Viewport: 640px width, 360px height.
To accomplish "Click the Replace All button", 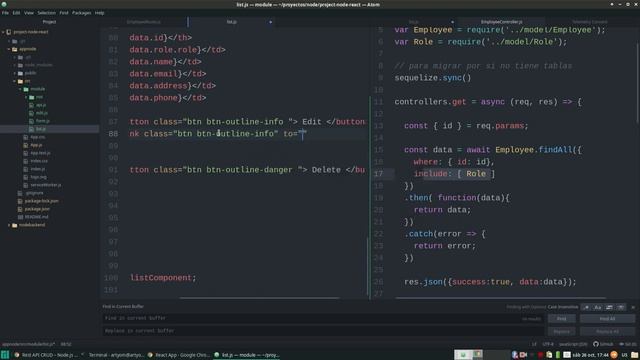I will (x=607, y=331).
